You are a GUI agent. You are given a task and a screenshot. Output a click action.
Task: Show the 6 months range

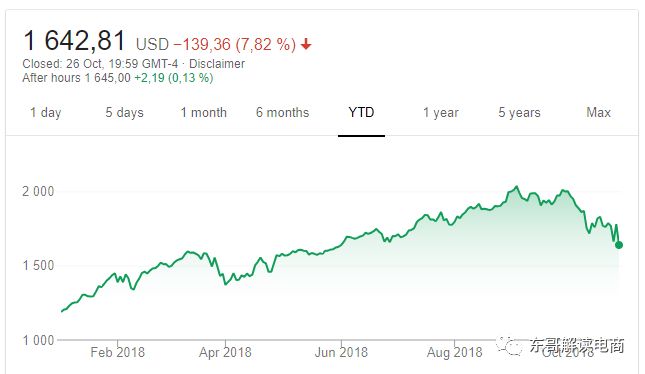pyautogui.click(x=282, y=112)
